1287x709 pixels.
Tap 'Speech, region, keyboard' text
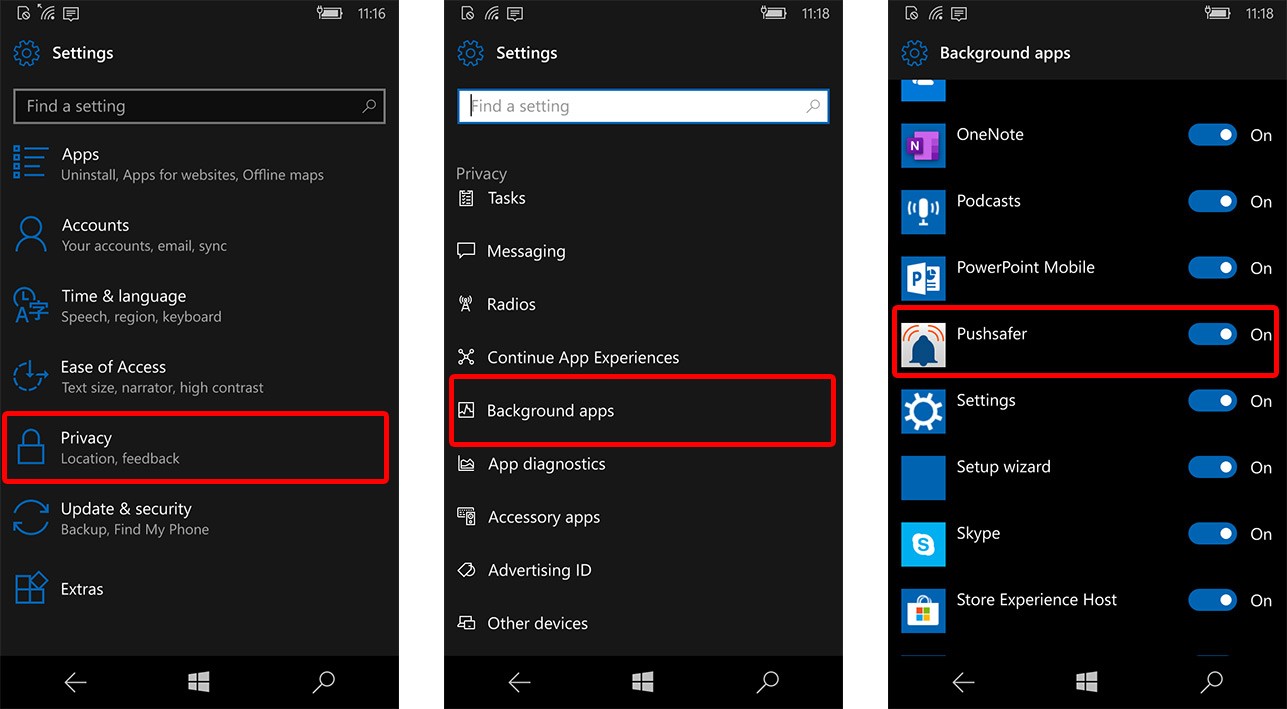(141, 317)
